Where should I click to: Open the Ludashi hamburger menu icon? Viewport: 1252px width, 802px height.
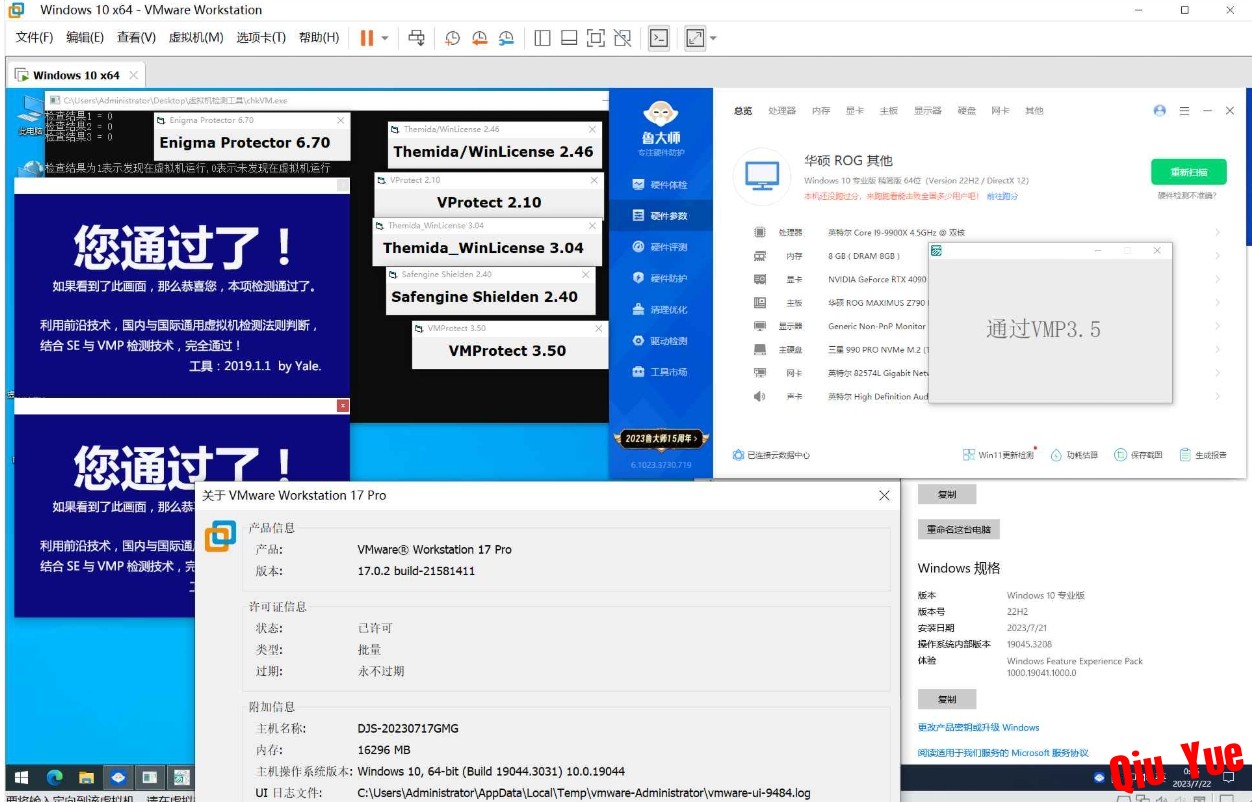1185,111
